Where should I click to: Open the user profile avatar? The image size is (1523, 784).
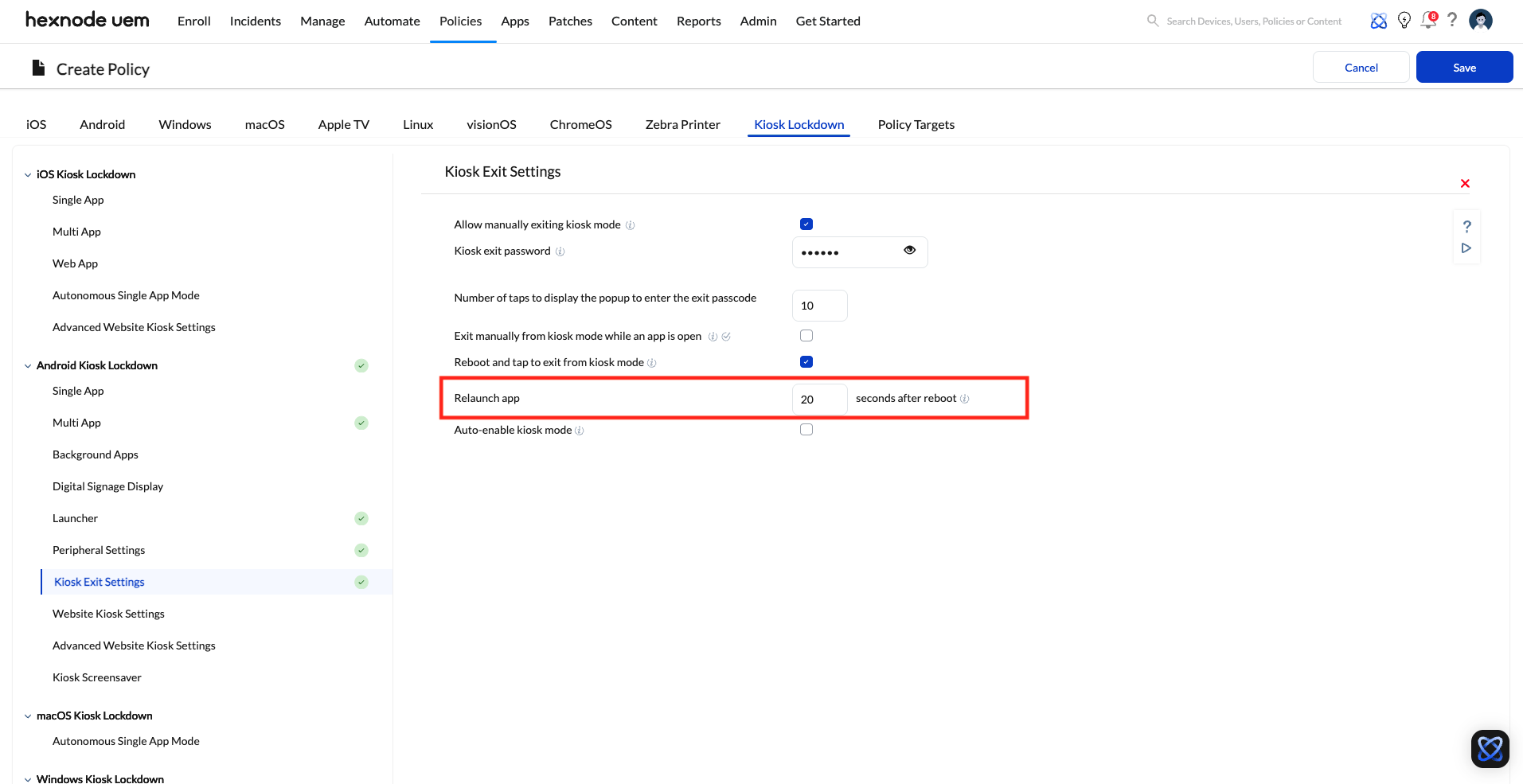pos(1481,20)
